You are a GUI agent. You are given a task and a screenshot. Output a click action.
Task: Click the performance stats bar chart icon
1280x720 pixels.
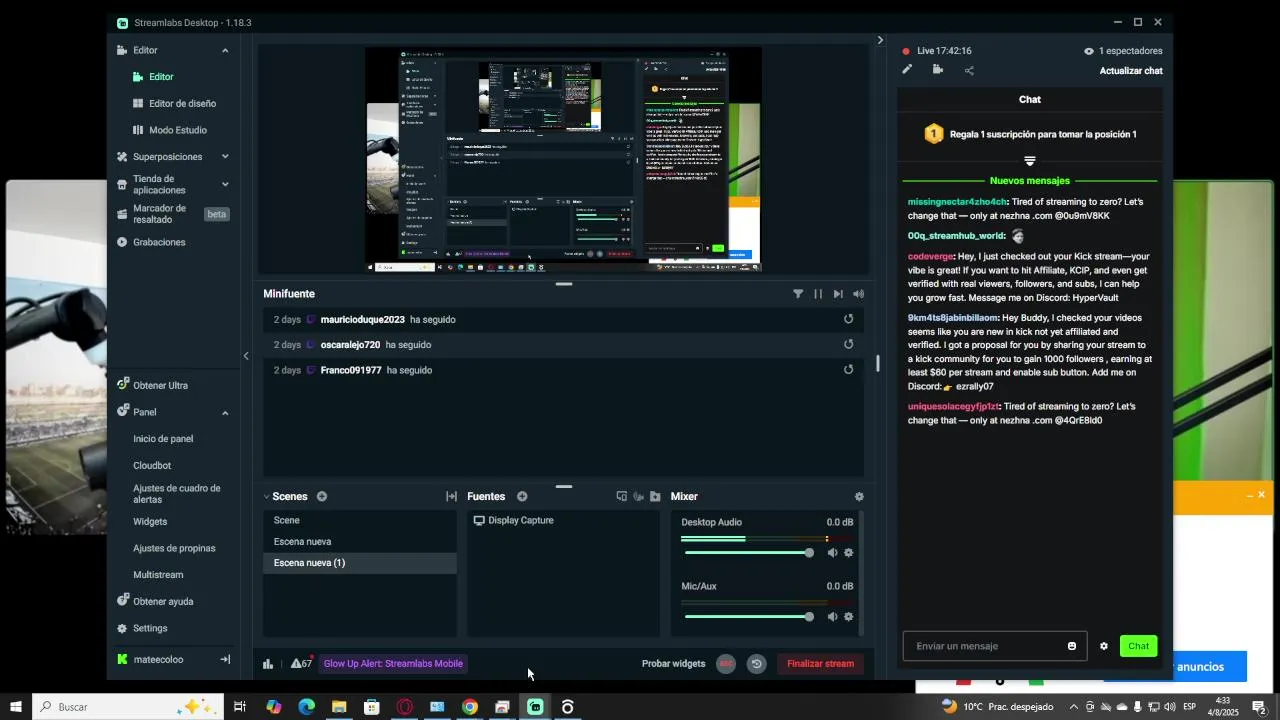(x=268, y=663)
